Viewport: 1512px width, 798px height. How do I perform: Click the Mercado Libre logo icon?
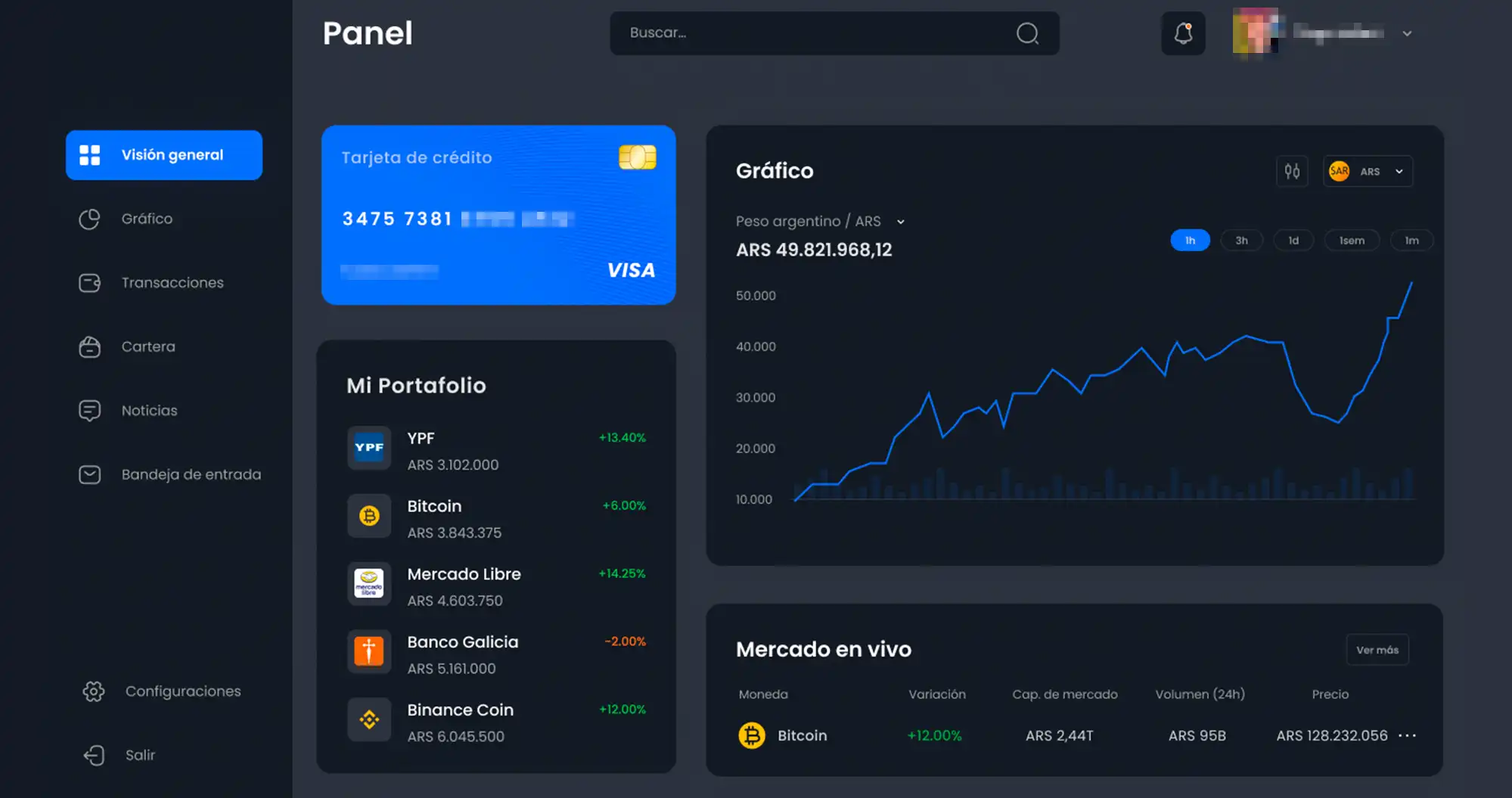coord(369,584)
